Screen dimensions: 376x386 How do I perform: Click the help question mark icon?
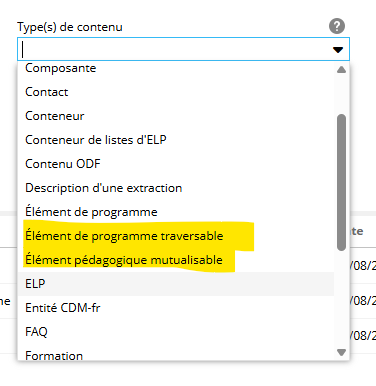(x=337, y=26)
